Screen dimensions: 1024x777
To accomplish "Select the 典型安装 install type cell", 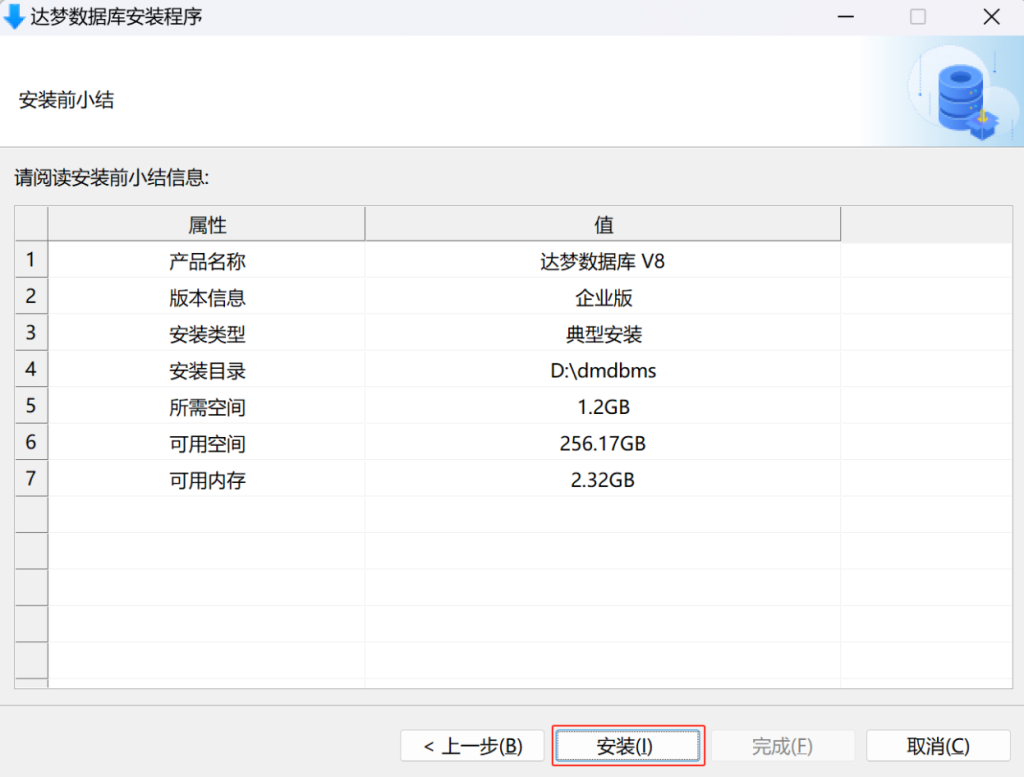I will (x=603, y=334).
